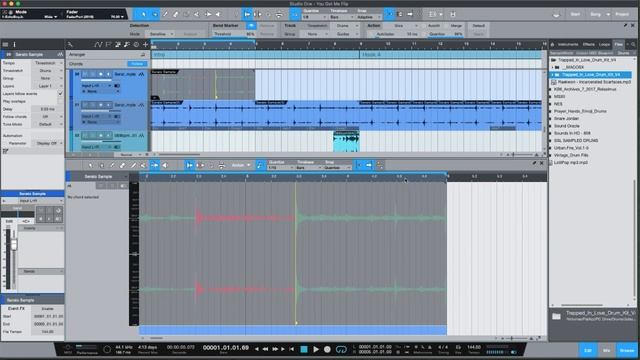This screenshot has width=640, height=360.
Task: Show automation in track toolbar
Action: click(x=98, y=44)
